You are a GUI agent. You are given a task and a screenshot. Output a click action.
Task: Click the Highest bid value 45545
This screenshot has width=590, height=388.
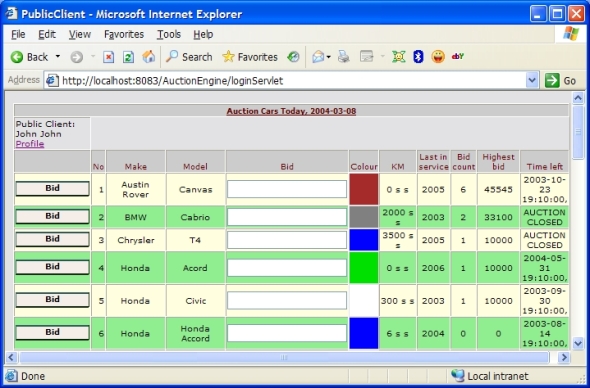point(498,189)
